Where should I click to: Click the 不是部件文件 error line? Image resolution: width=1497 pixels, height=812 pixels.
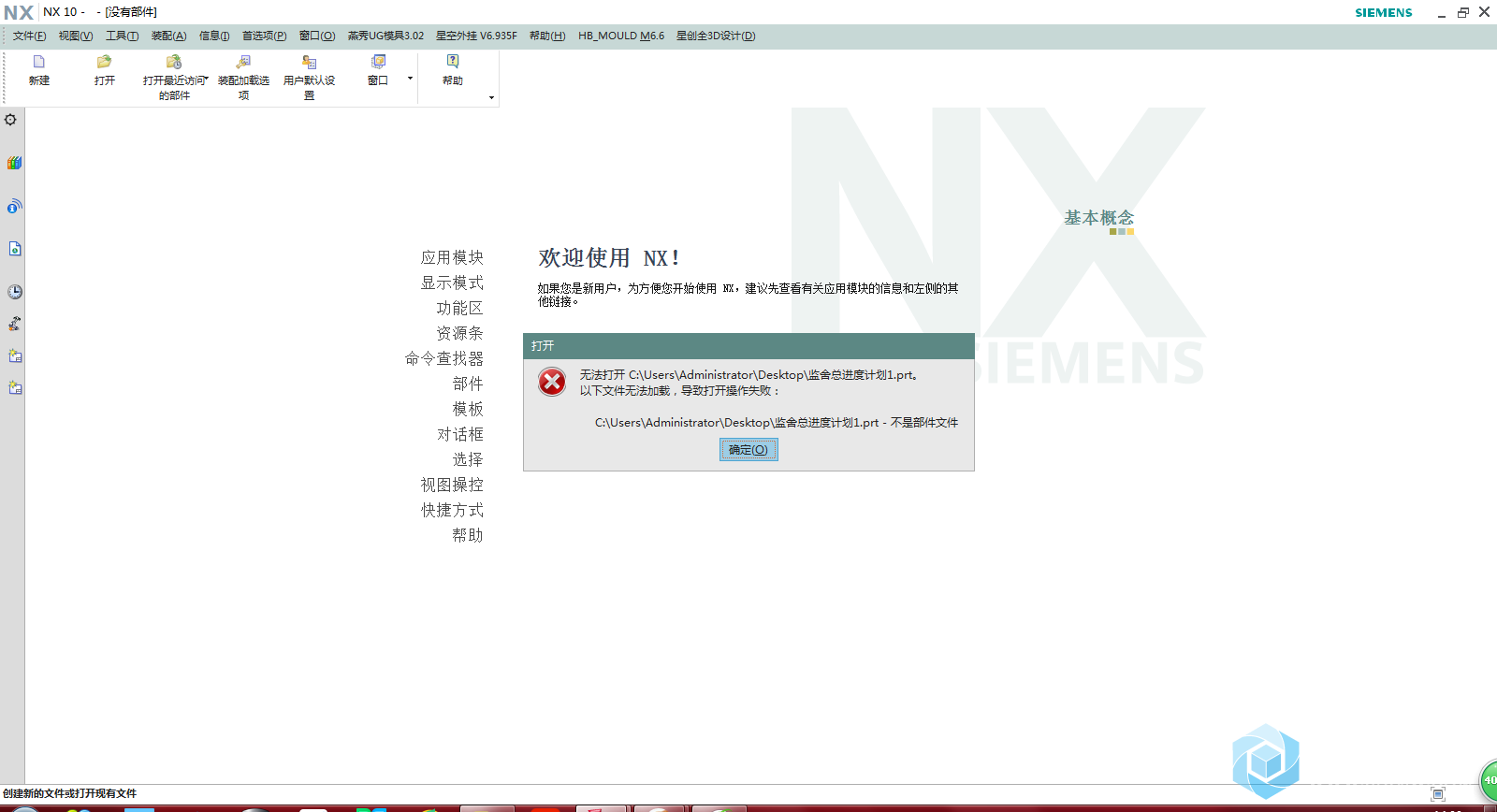[777, 423]
